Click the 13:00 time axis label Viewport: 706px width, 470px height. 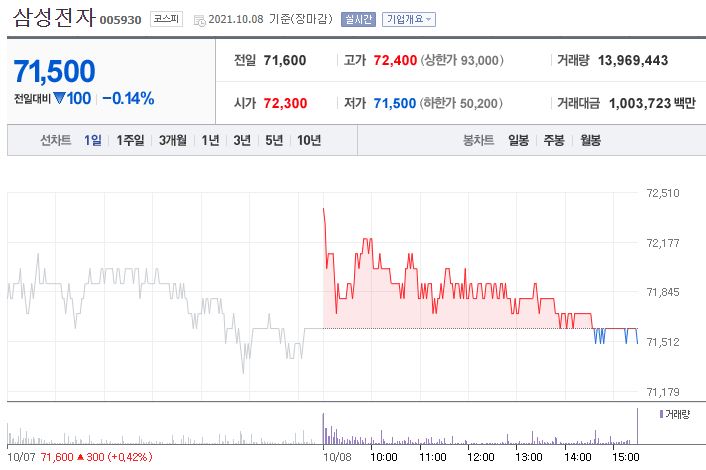point(529,457)
